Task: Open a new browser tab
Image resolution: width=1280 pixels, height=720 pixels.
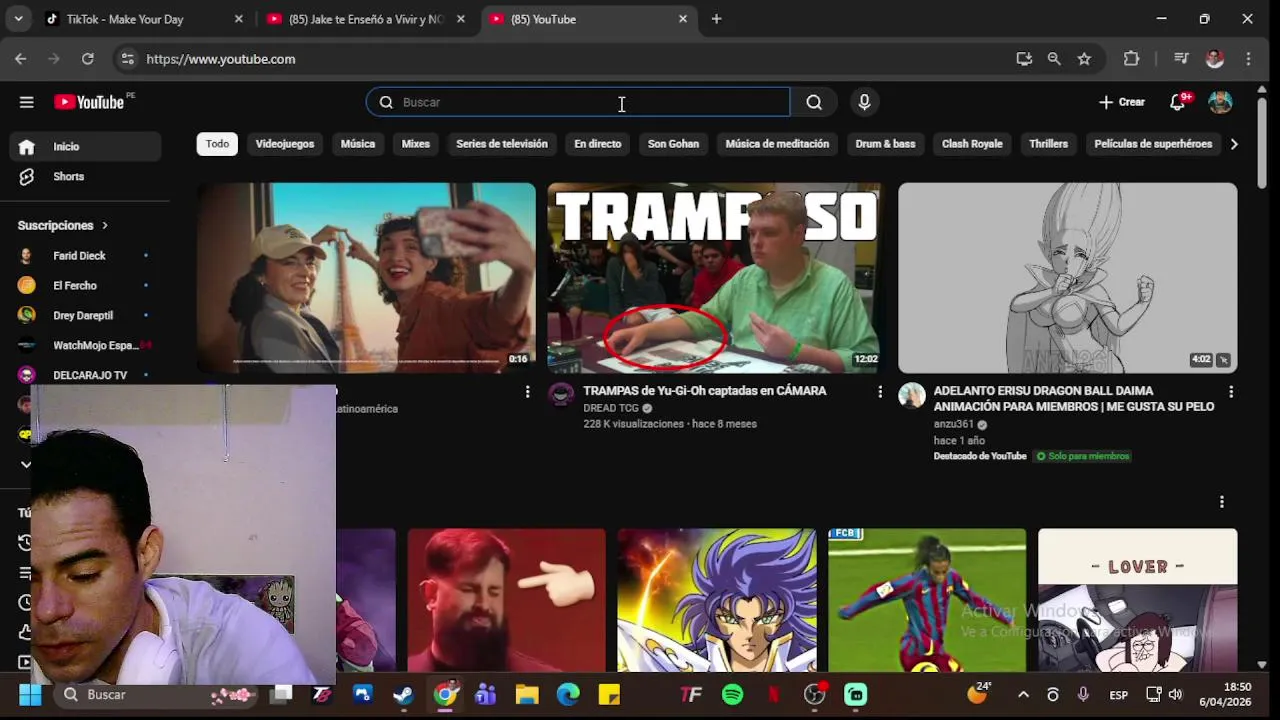Action: coord(716,19)
